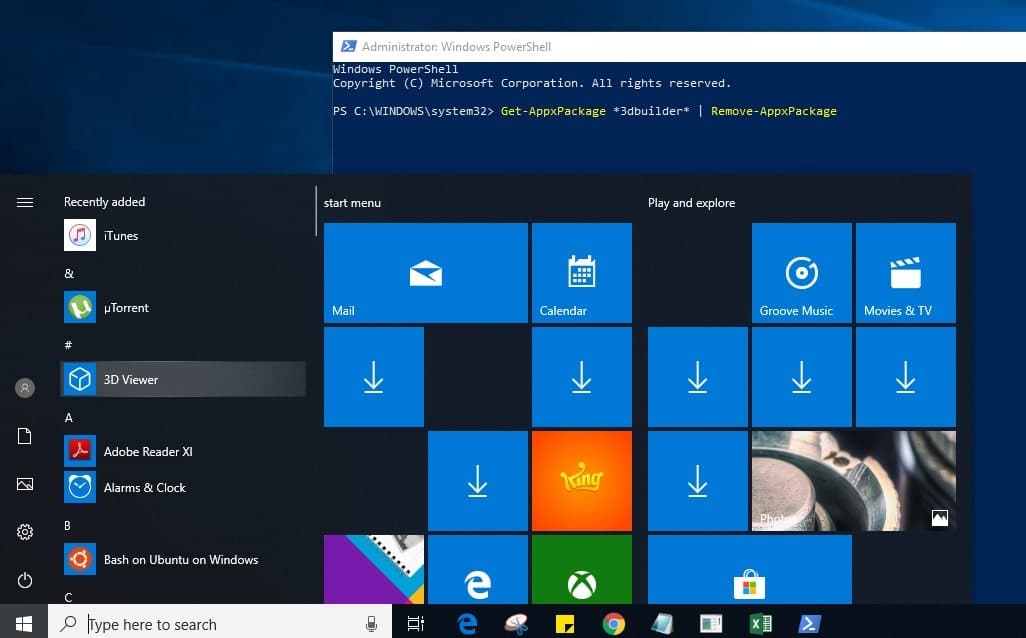Click the download tile left of Photos
The image size is (1026, 638).
click(x=698, y=481)
